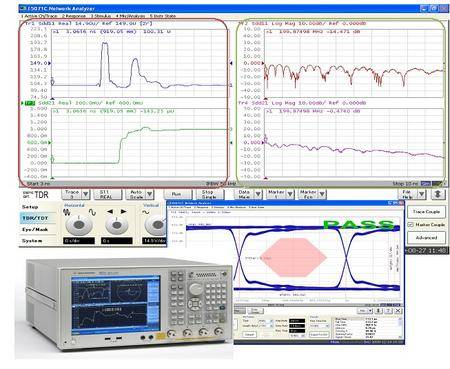
Task: Expand the File Help dropdown arrow
Action: tap(422, 194)
